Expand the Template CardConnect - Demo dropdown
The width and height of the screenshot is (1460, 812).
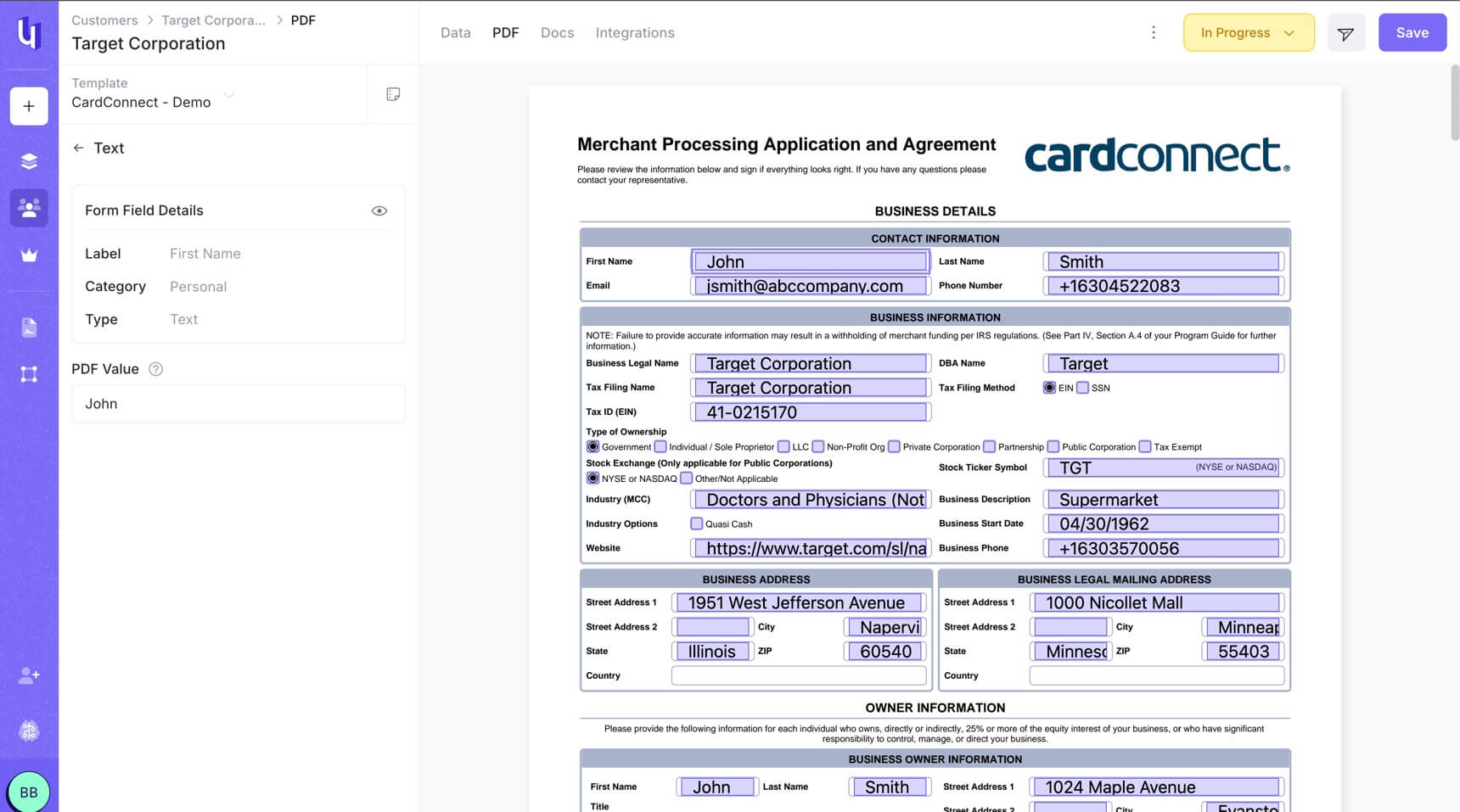(153, 93)
